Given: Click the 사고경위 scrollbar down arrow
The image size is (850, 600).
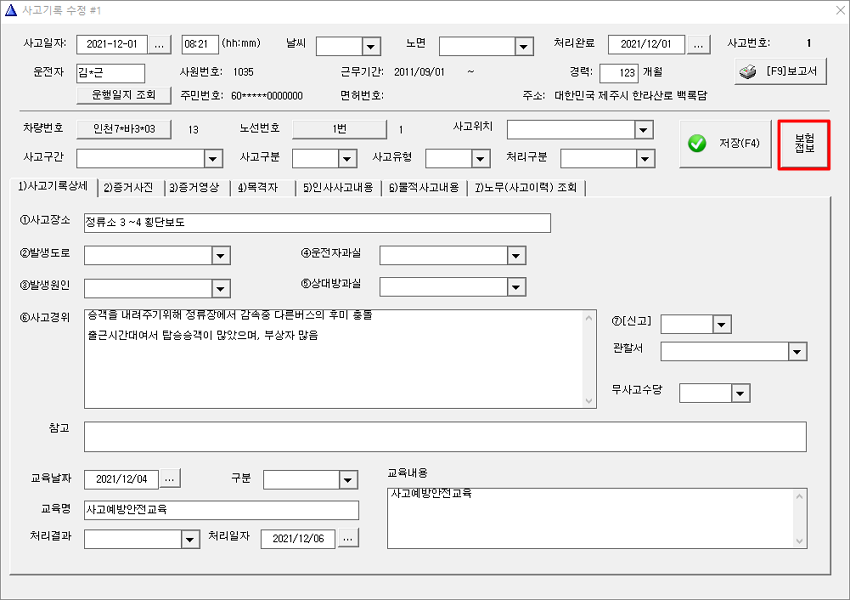Looking at the screenshot, I should pos(589,401).
